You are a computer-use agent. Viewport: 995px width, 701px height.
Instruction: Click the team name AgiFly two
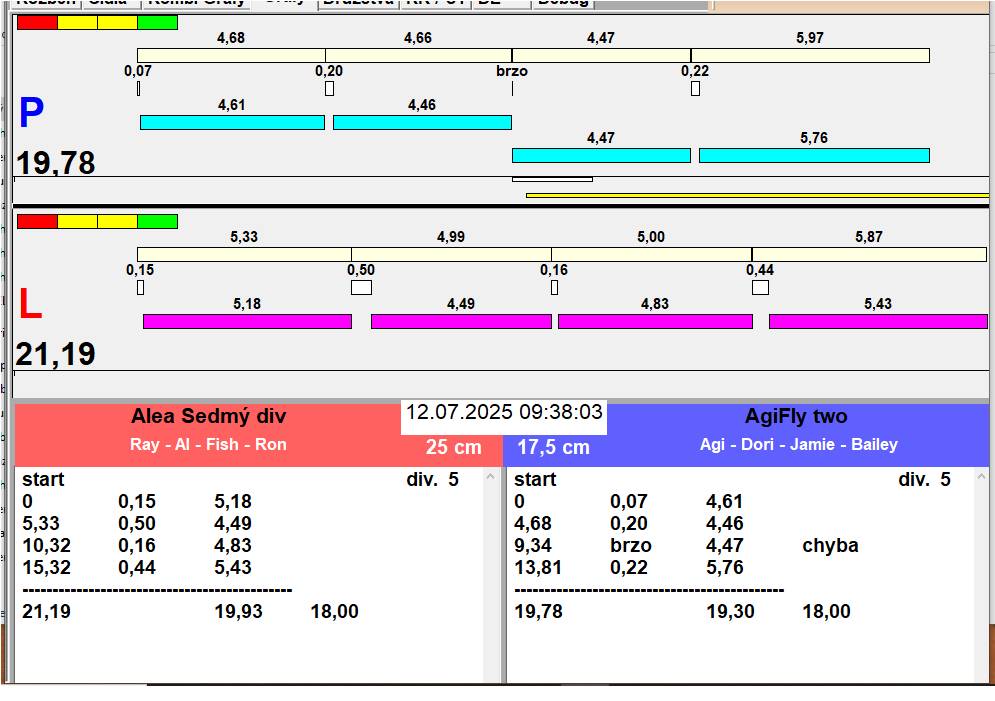tap(796, 416)
